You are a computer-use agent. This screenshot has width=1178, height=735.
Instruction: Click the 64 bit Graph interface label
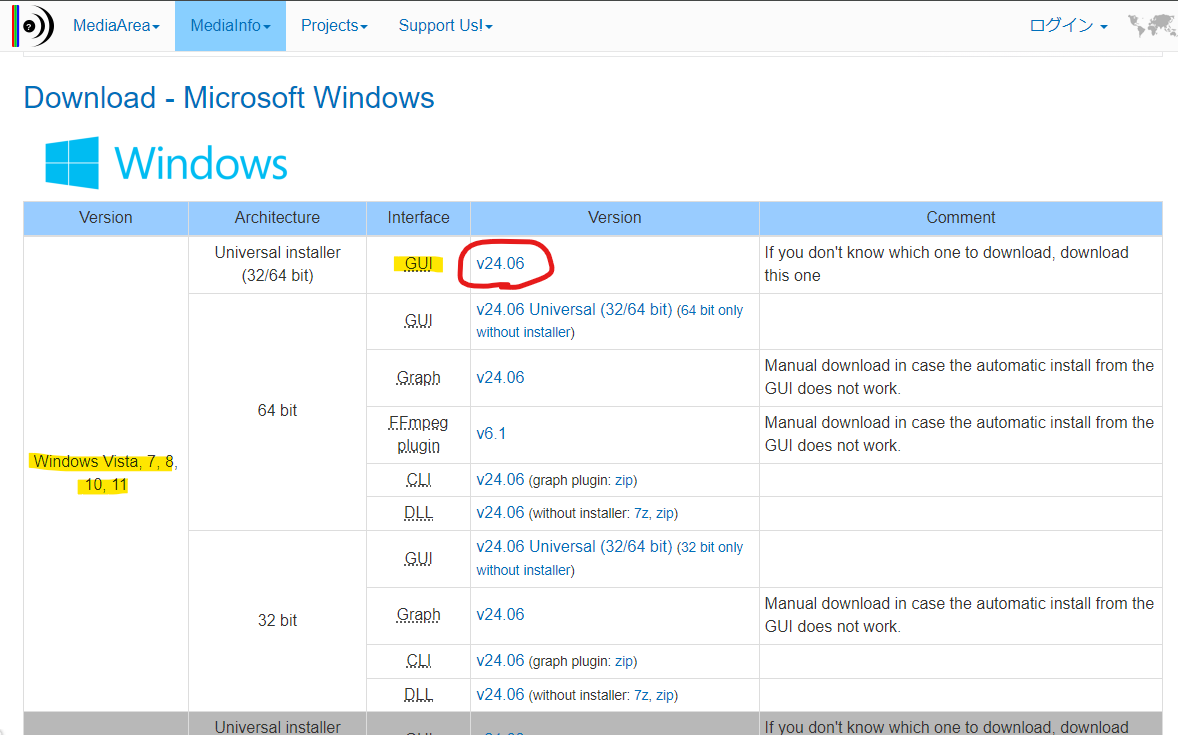point(418,377)
